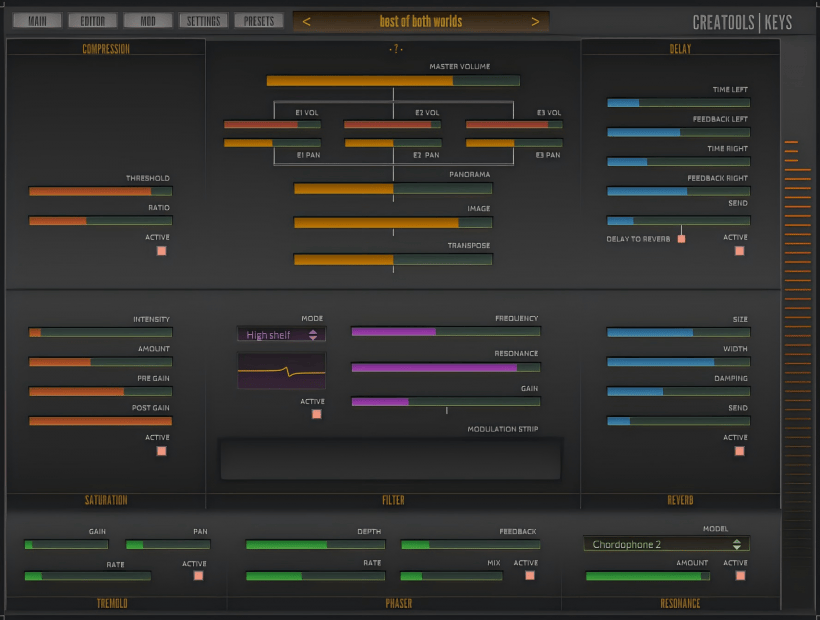This screenshot has height=620, width=820.
Task: Advance to the next preset
Action: [x=535, y=20]
